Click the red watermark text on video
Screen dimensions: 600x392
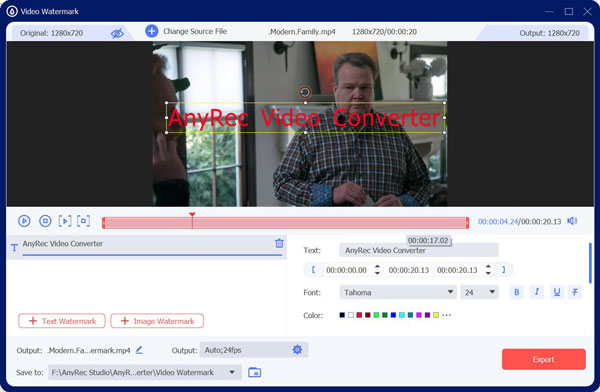[x=305, y=117]
